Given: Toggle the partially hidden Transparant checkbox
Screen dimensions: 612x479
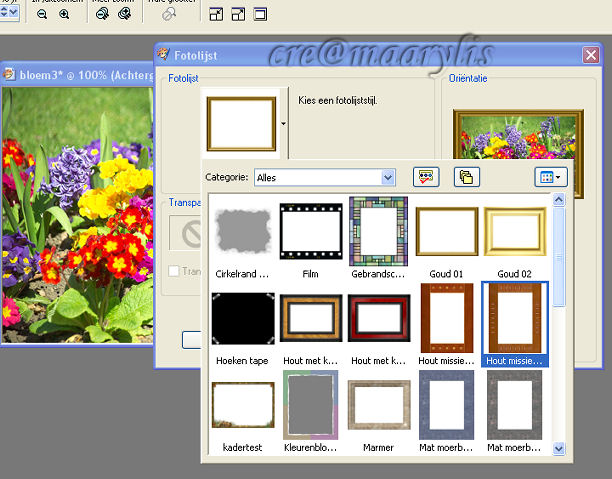Looking at the screenshot, I should (x=173, y=271).
